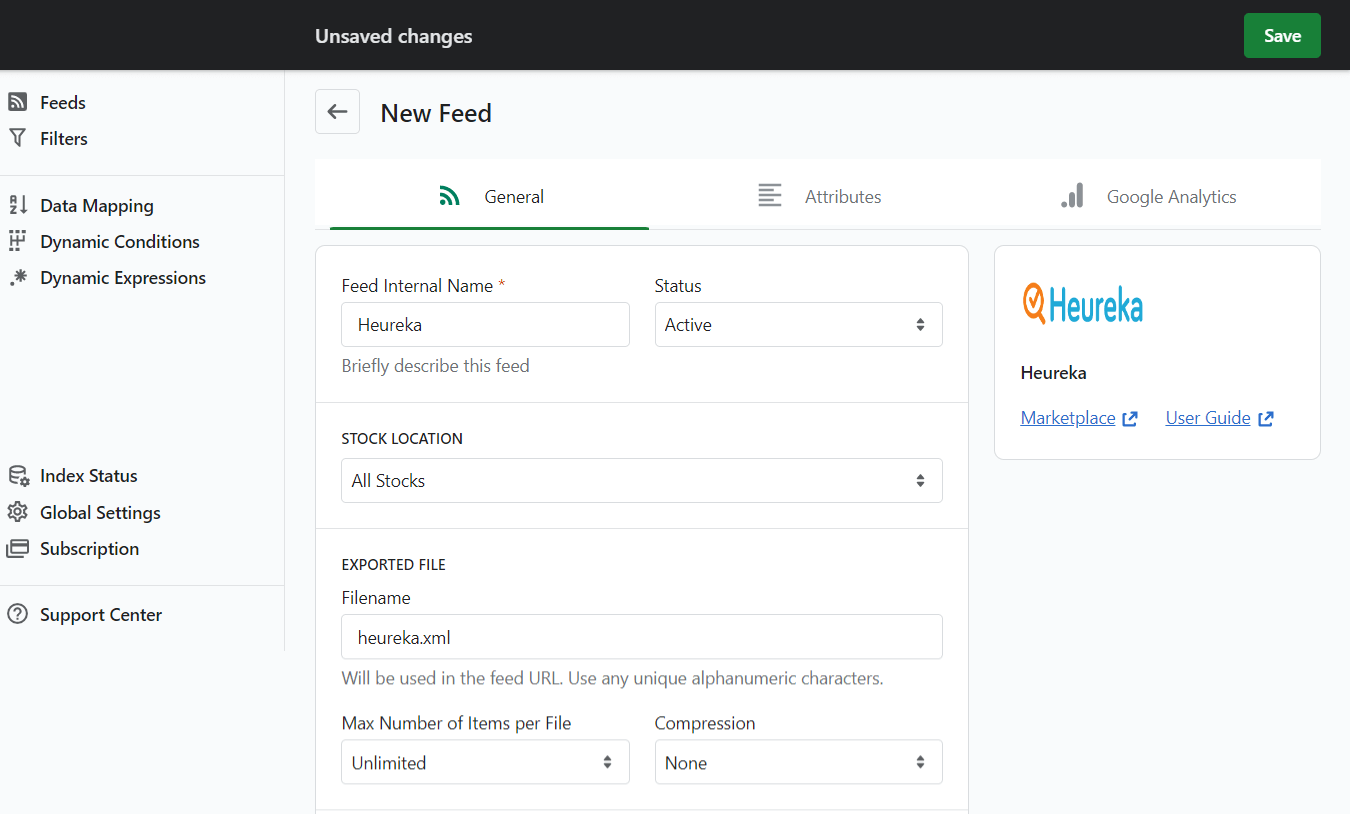1350x814 pixels.
Task: Open Dynamic Conditions in the sidebar
Action: [120, 241]
